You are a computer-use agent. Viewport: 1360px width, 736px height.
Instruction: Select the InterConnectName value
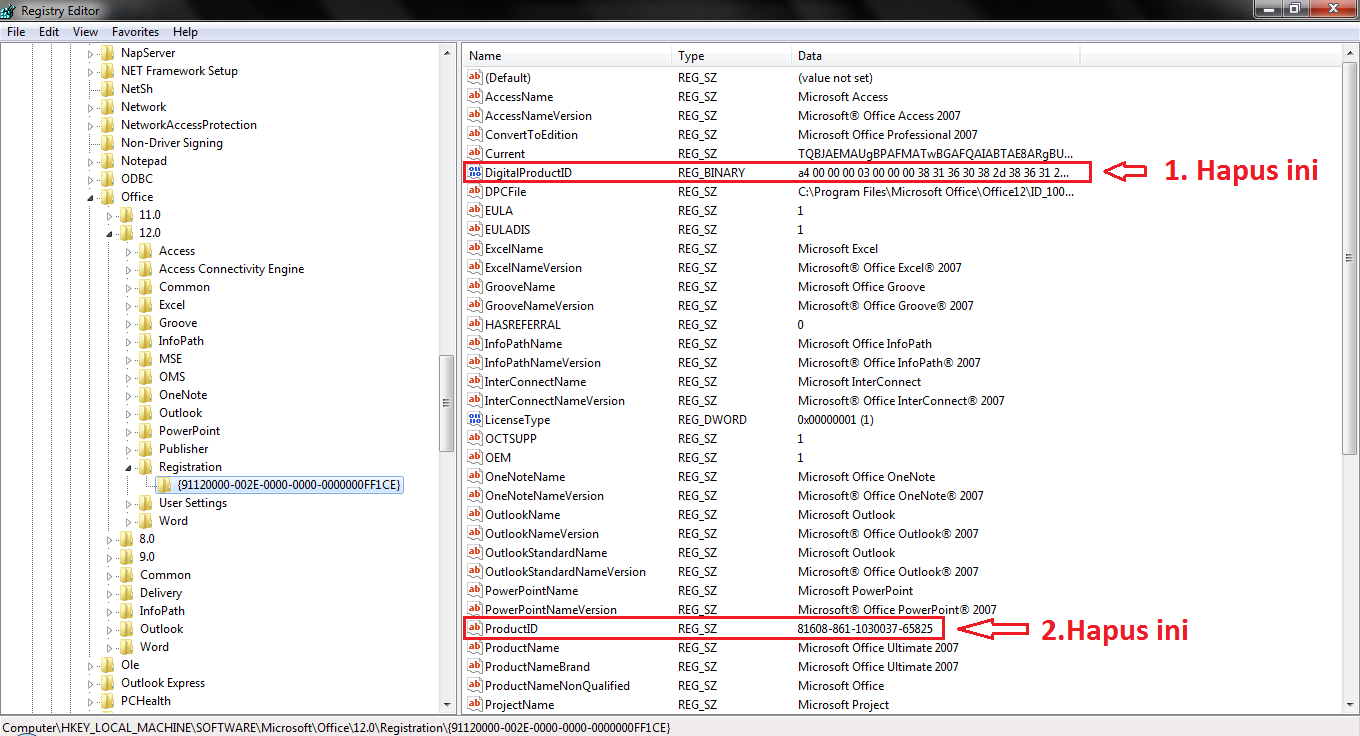pyautogui.click(x=535, y=382)
